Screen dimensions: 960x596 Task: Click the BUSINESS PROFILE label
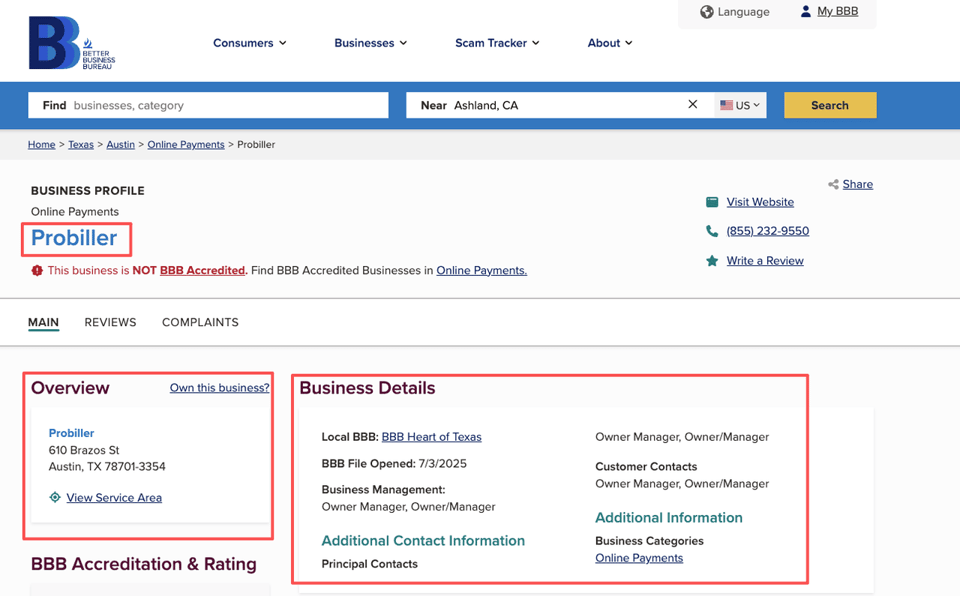(x=88, y=190)
